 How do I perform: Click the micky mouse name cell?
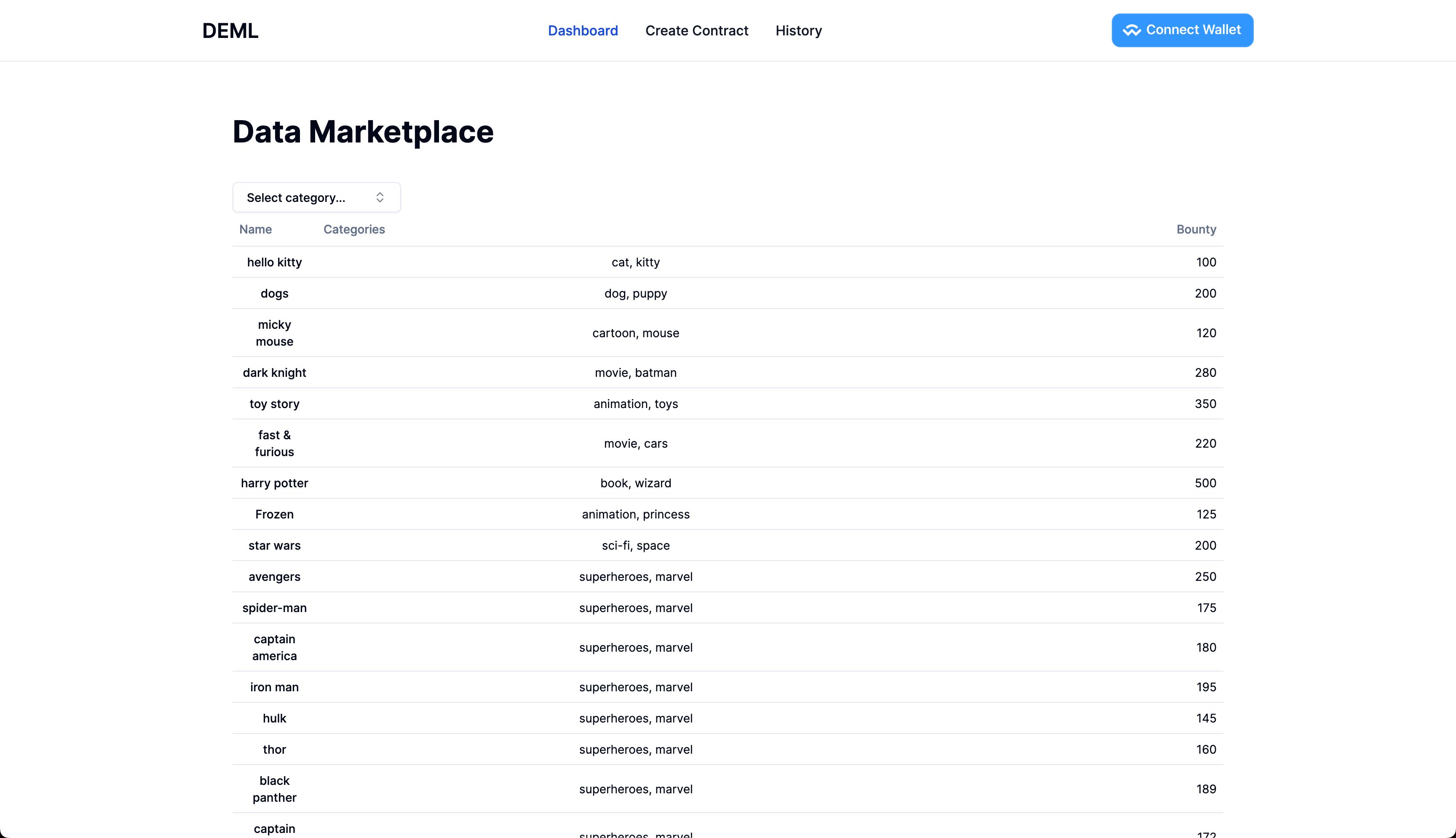point(274,333)
